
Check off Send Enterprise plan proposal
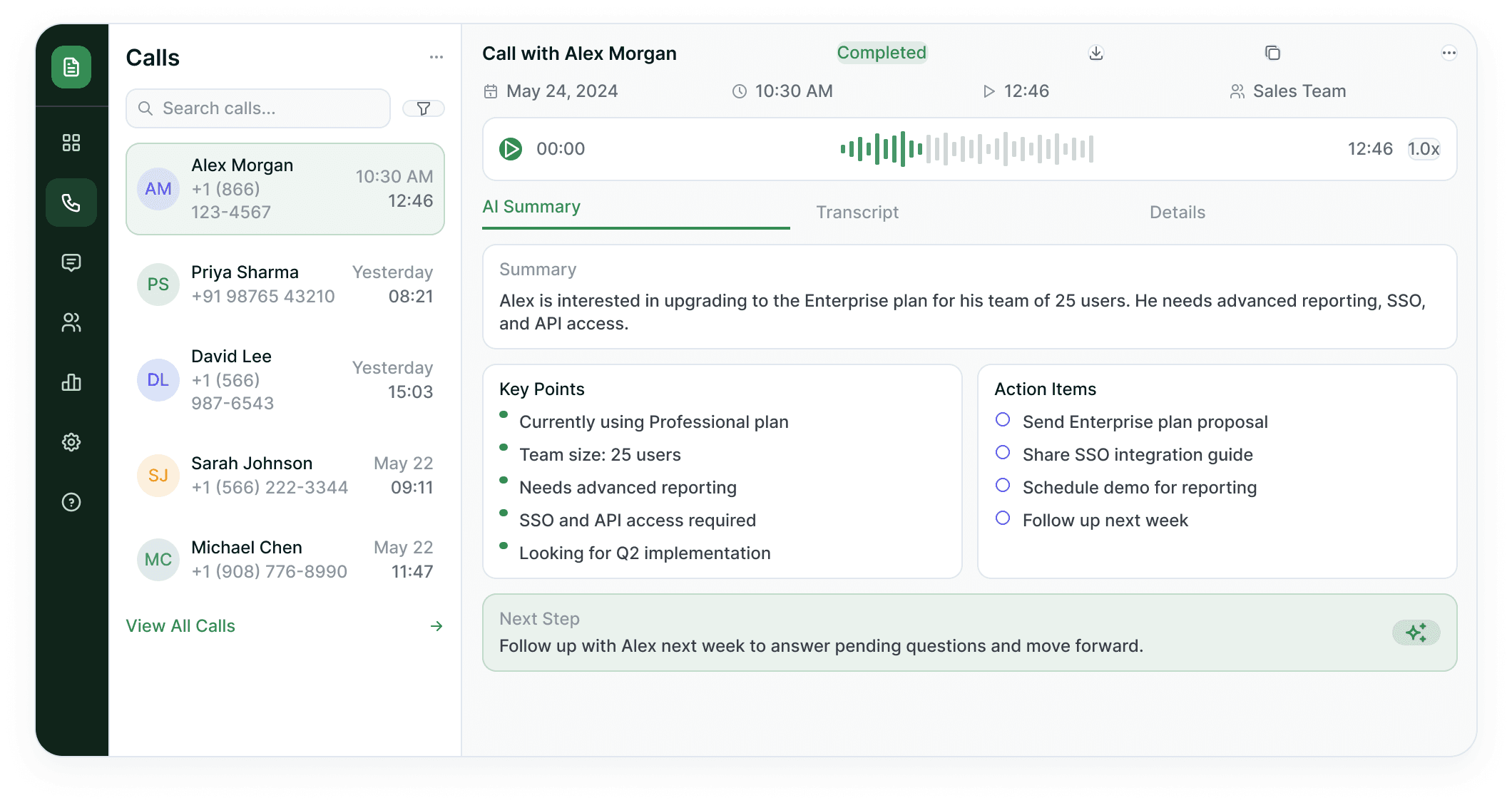coord(1003,420)
